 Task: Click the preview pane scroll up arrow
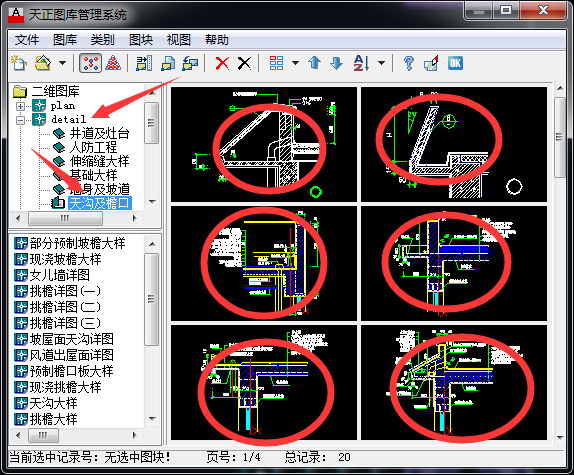560,89
